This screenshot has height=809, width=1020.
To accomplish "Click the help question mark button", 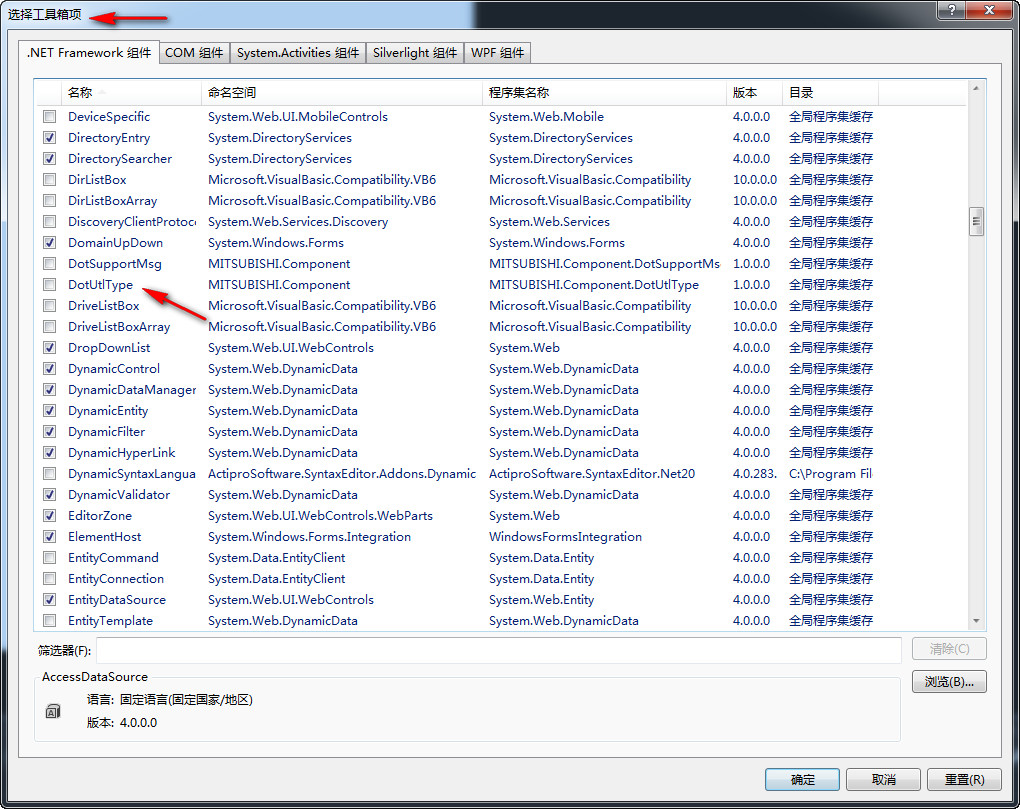I will 950,9.
